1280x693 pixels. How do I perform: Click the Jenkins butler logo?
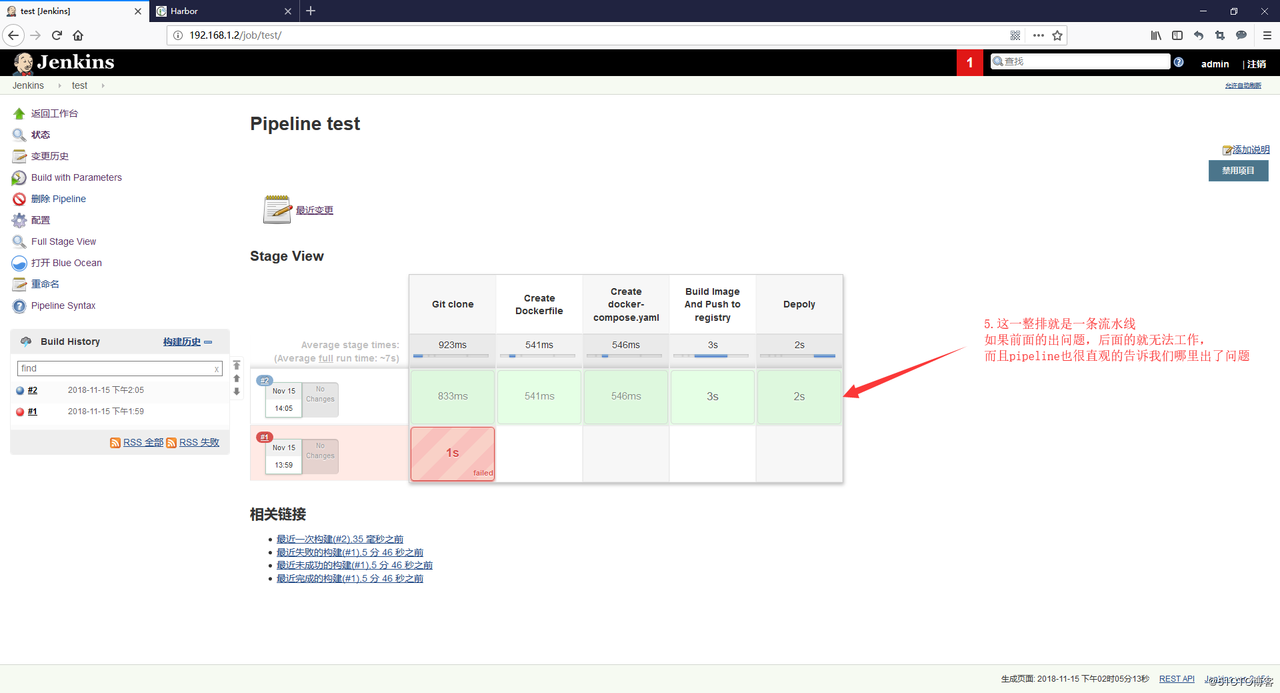[x=23, y=62]
